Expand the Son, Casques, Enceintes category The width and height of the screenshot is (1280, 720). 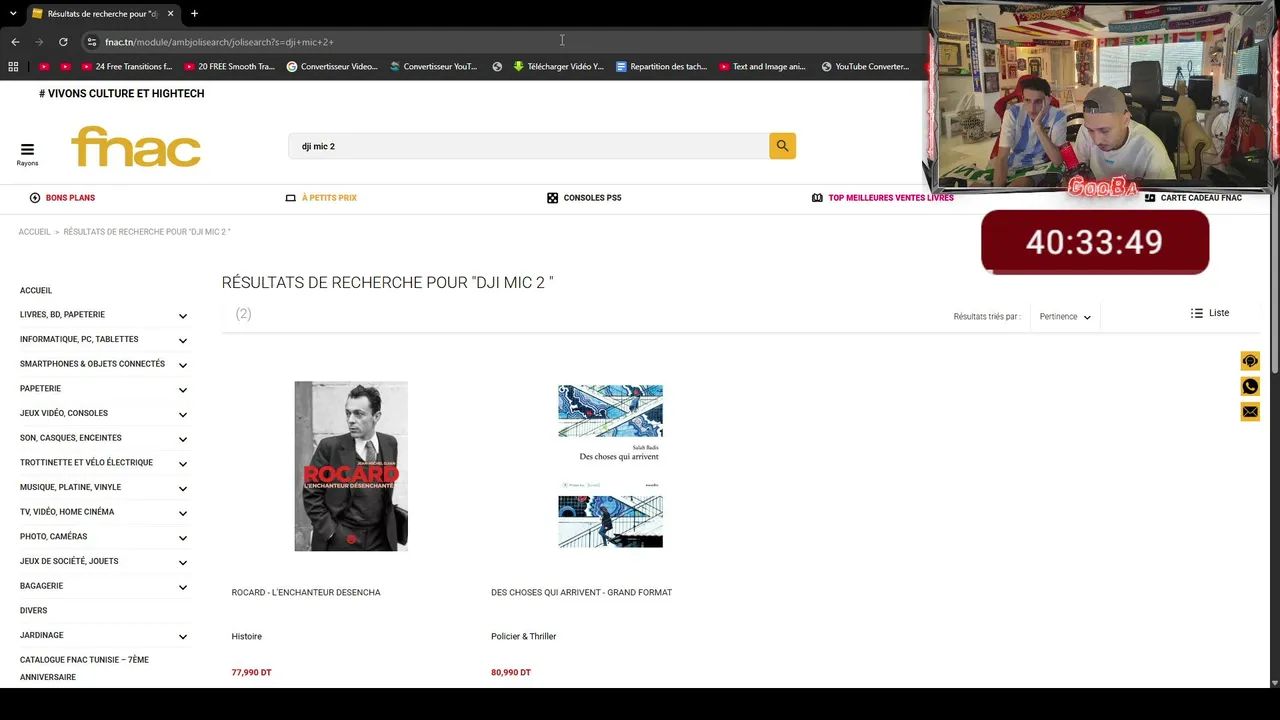point(183,439)
